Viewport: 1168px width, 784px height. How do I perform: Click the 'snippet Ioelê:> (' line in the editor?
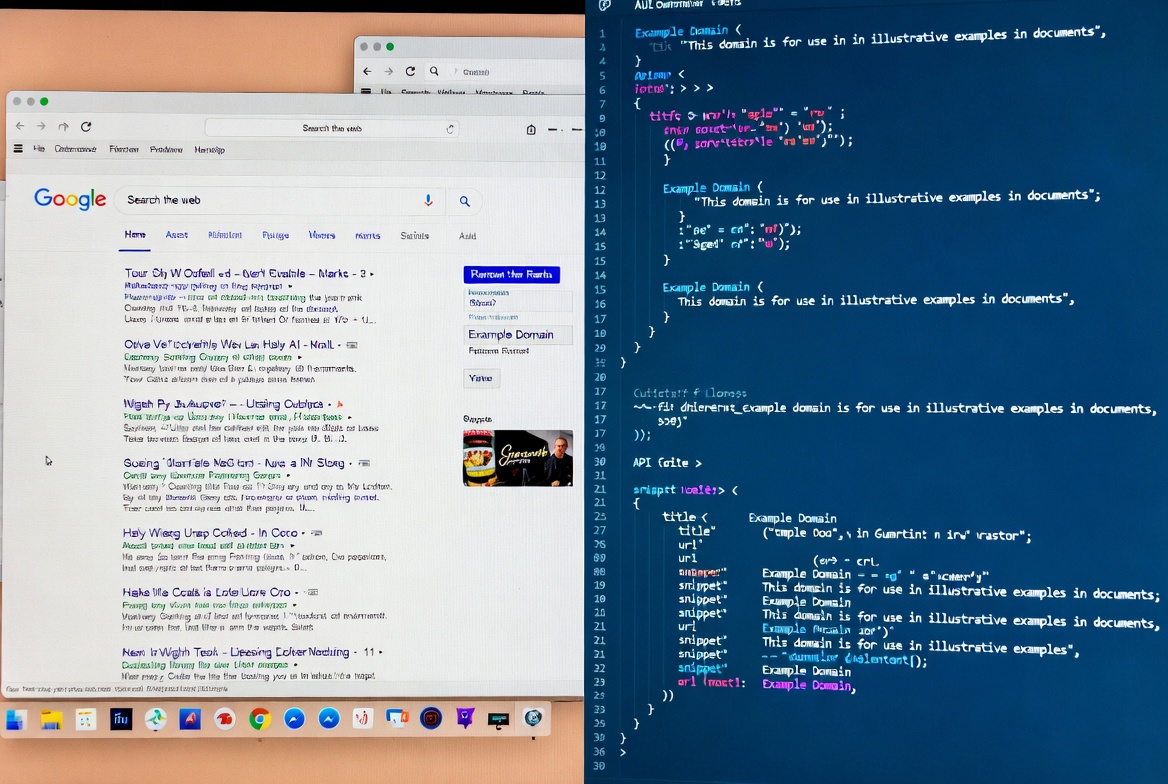click(x=685, y=490)
